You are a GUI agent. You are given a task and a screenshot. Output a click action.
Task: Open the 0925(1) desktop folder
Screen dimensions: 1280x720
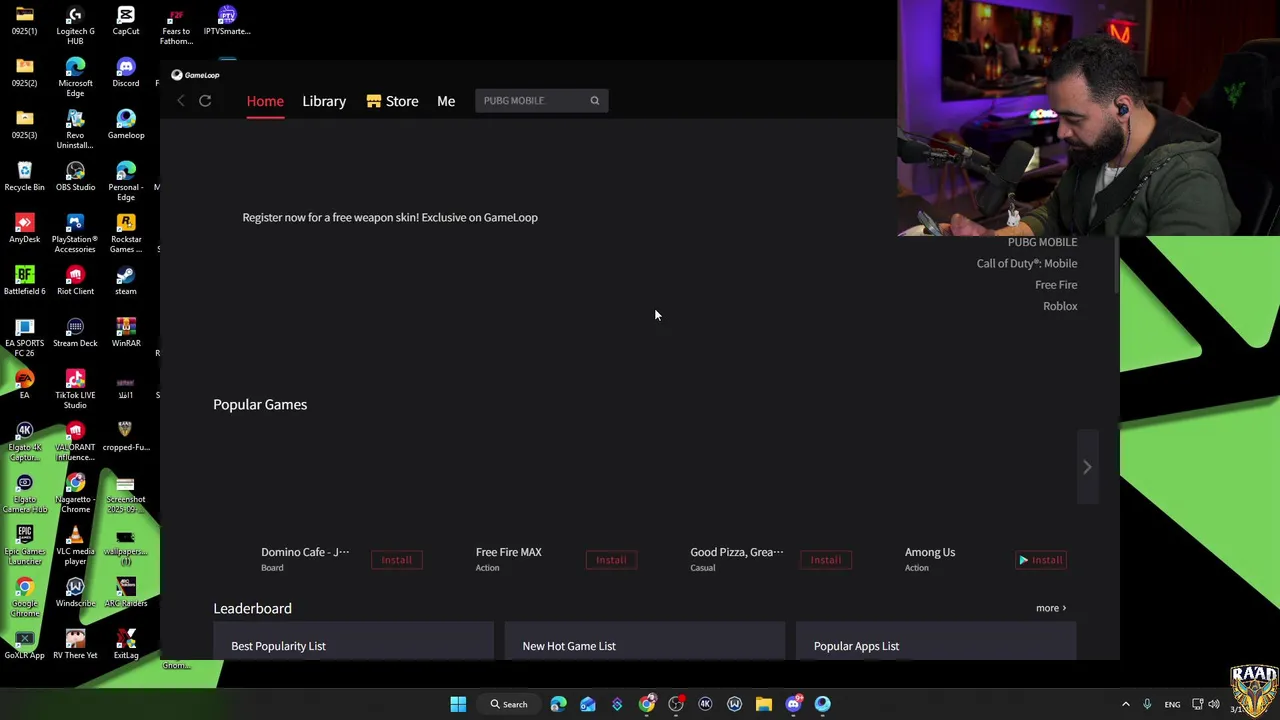[25, 21]
